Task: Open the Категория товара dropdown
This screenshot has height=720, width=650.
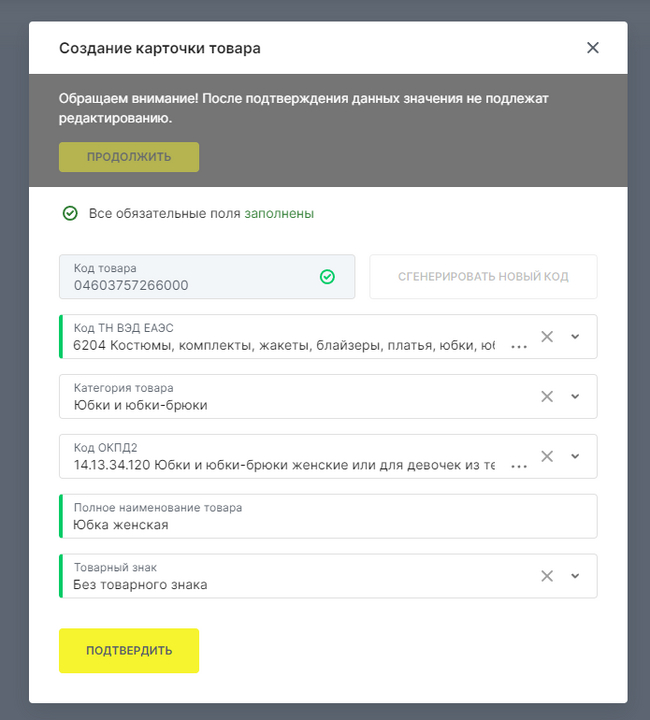Action: pos(575,396)
